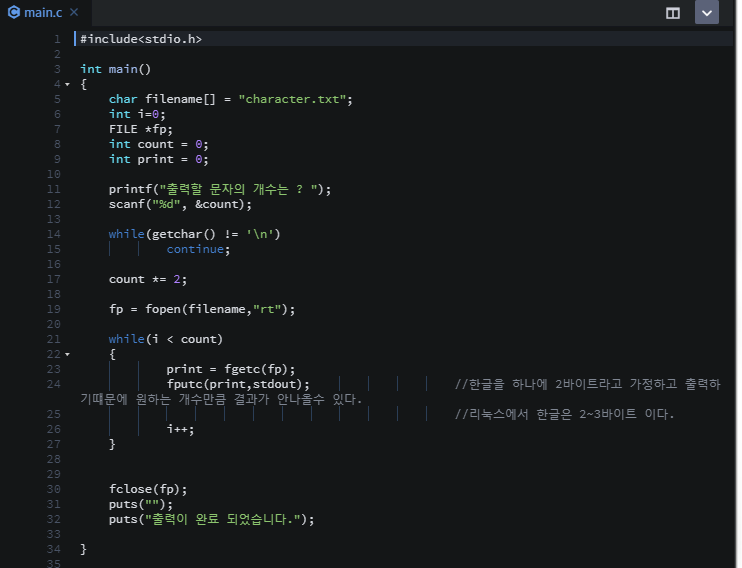The width and height of the screenshot is (742, 568).
Task: Click the while(getchar() != '\n') line
Action: point(194,234)
